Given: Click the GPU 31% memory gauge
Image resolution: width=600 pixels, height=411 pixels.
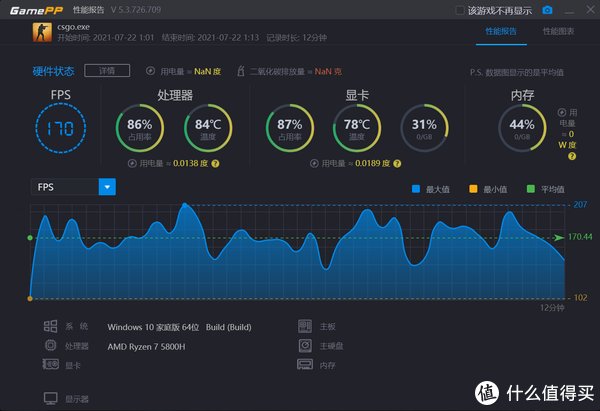Looking at the screenshot, I should tap(424, 128).
